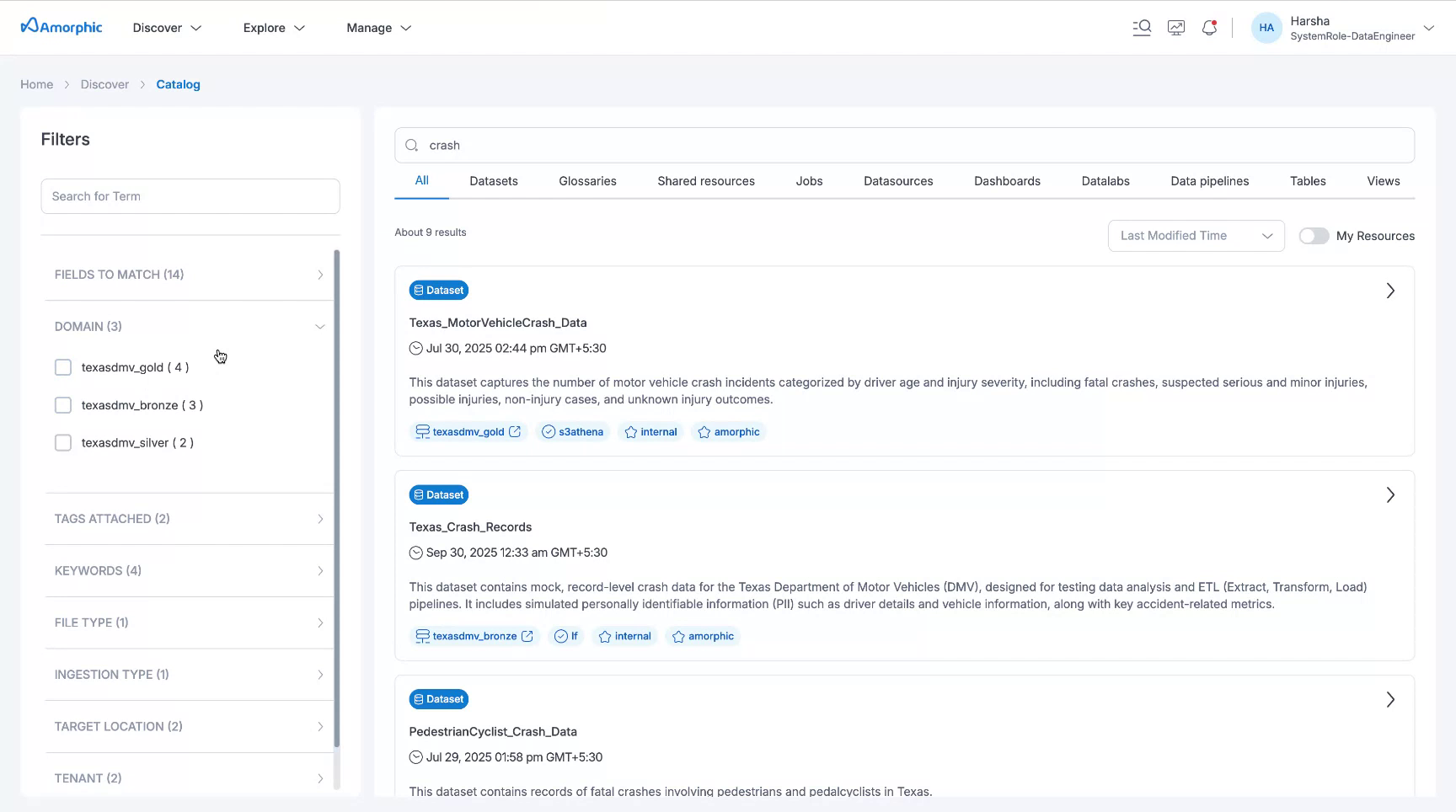Click the HA user avatar
The height and width of the screenshot is (812, 1456).
(x=1266, y=27)
